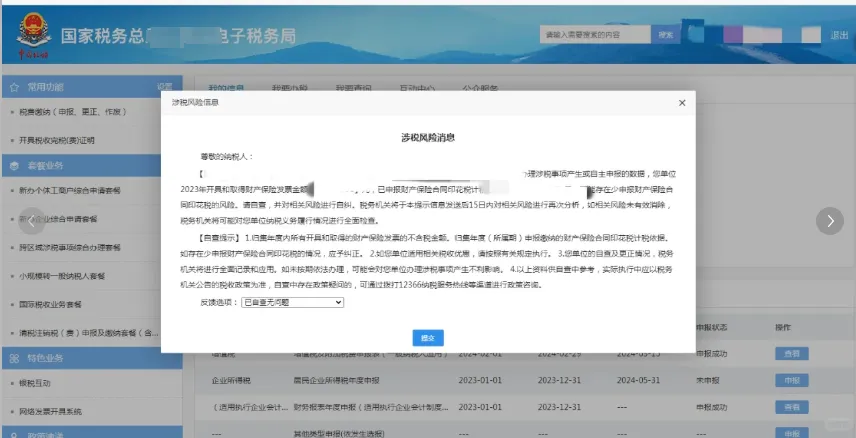The width and height of the screenshot is (856, 438).
Task: Open 清税注销税（费）申报及缴纳套餐
Action: click(88, 333)
